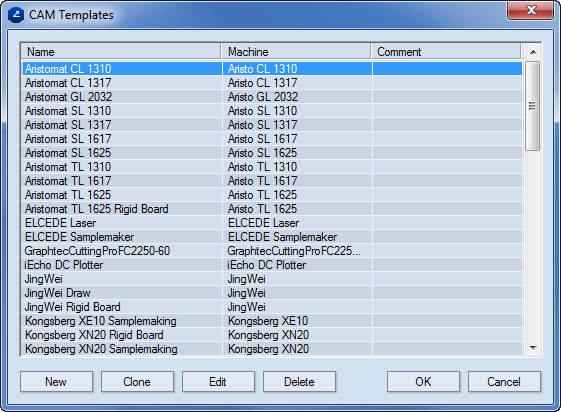Open the Edit button for the selected template
This screenshot has width=561, height=412.
[218, 382]
